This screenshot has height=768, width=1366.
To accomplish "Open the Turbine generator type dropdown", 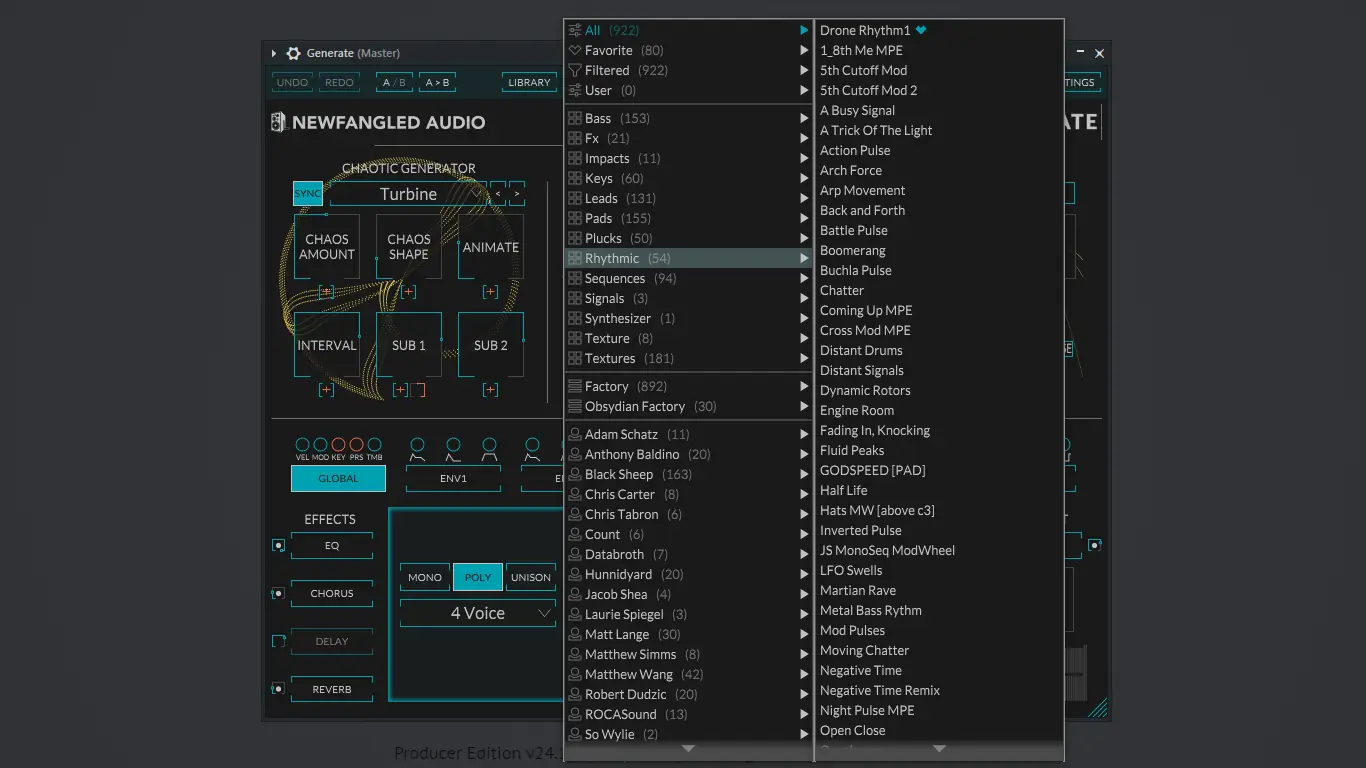I will click(408, 194).
